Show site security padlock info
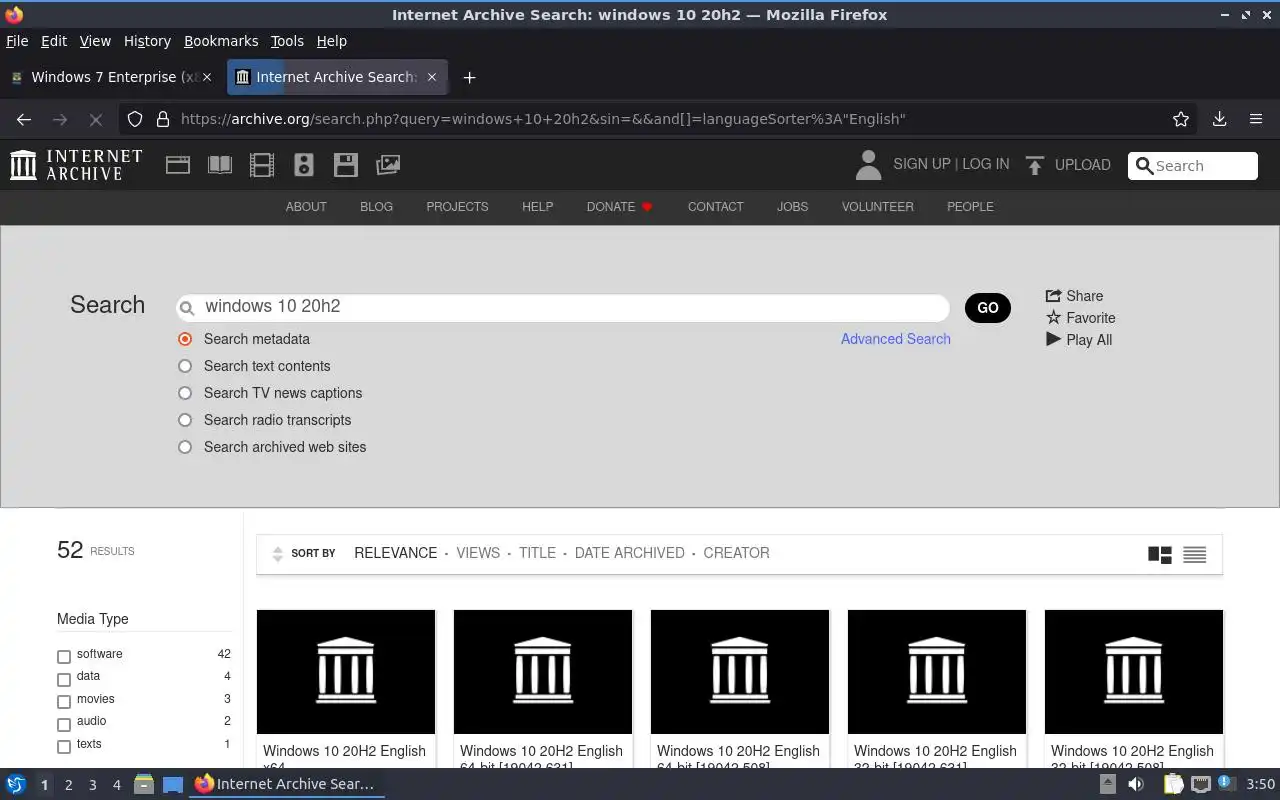 tap(163, 119)
